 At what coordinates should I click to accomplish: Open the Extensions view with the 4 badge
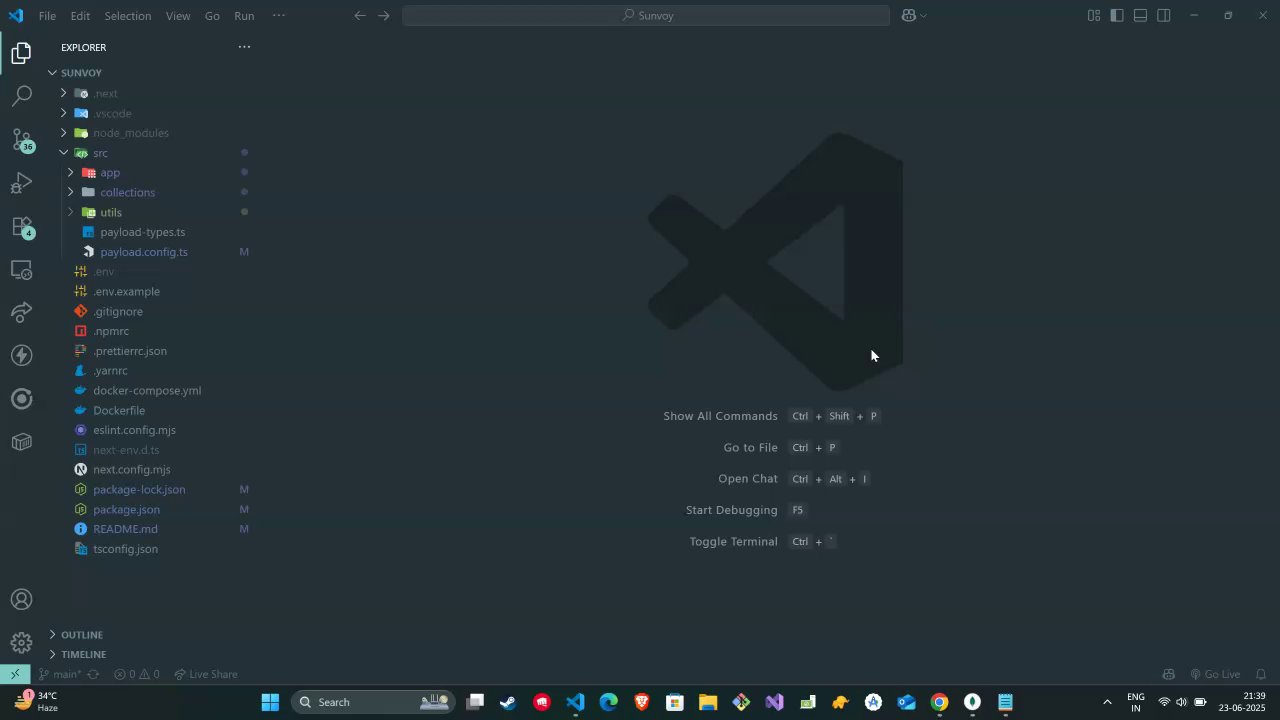(21, 227)
